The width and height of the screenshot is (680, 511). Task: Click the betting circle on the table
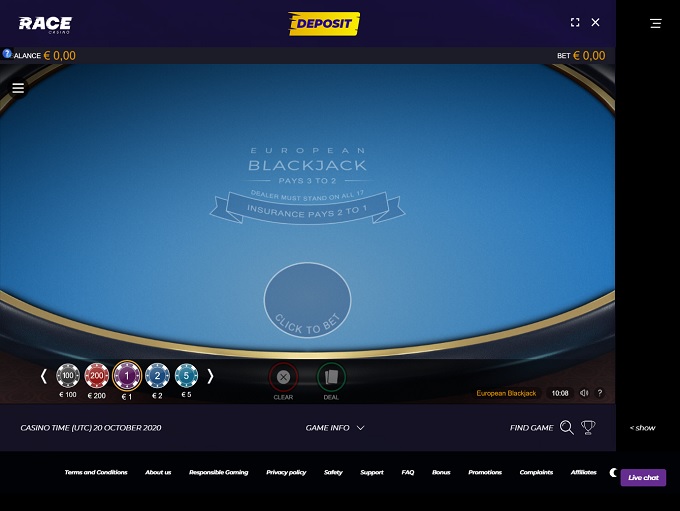click(307, 300)
